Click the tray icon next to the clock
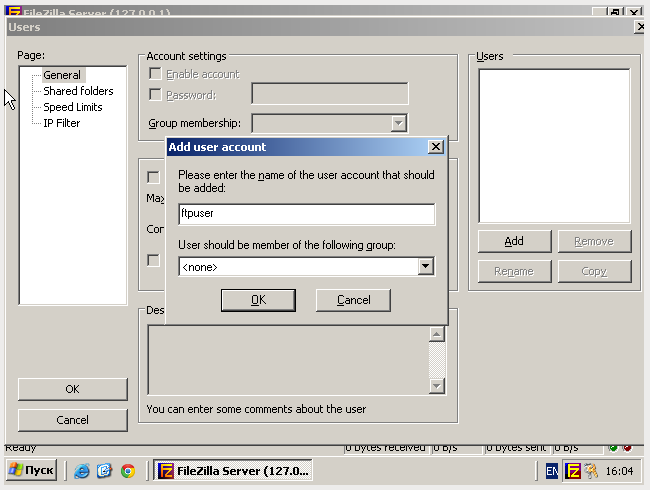650x490 pixels. 591,471
